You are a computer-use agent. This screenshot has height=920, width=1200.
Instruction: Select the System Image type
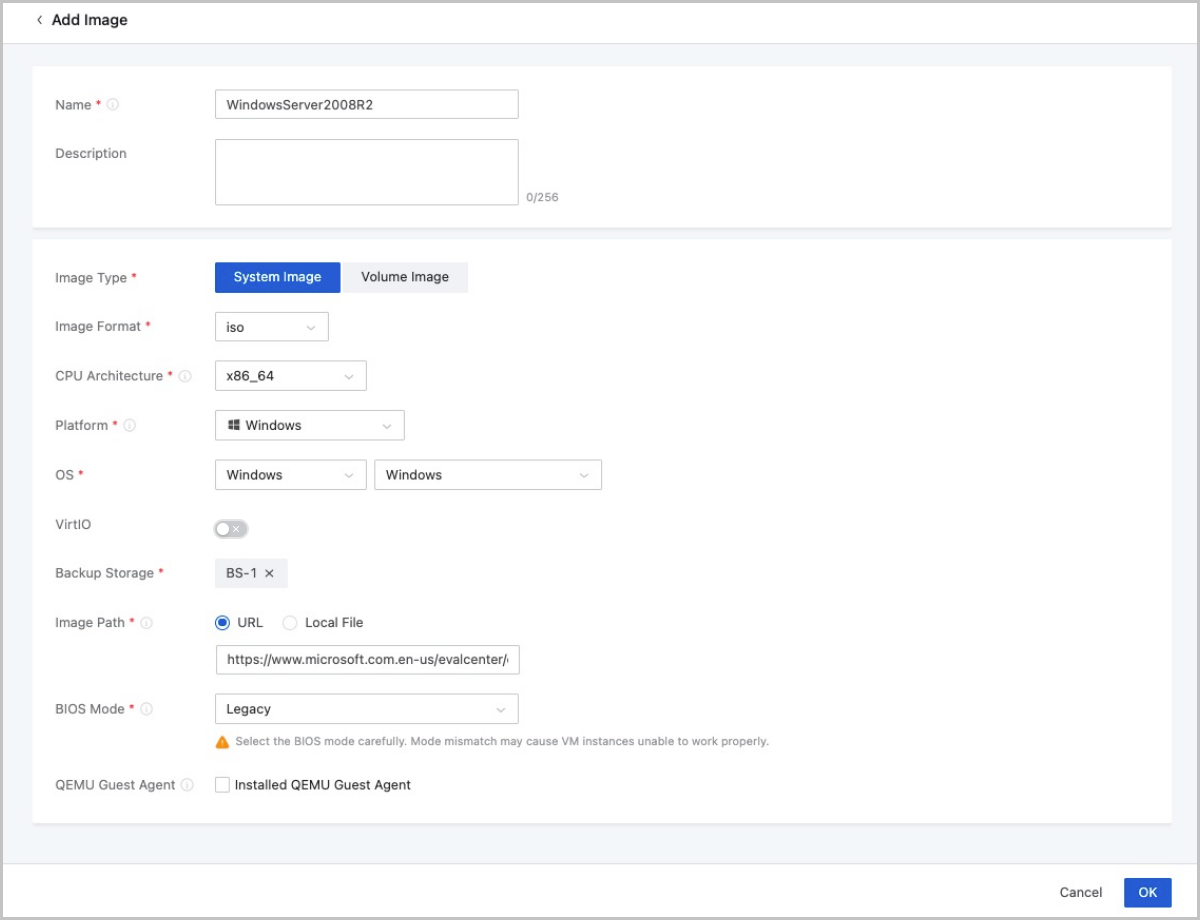277,277
